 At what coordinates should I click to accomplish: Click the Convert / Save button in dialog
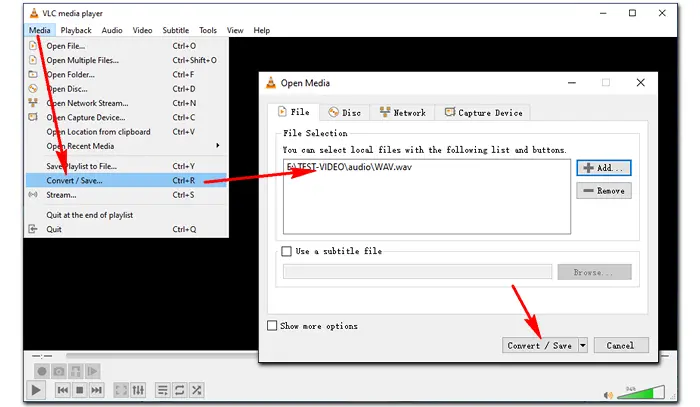(539, 345)
